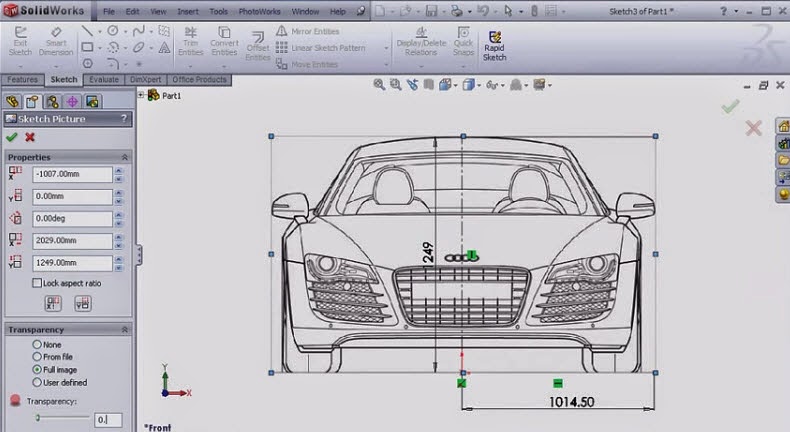Screen dimensions: 790x432
Task: Select the Circle sketch tool
Action: pyautogui.click(x=113, y=31)
